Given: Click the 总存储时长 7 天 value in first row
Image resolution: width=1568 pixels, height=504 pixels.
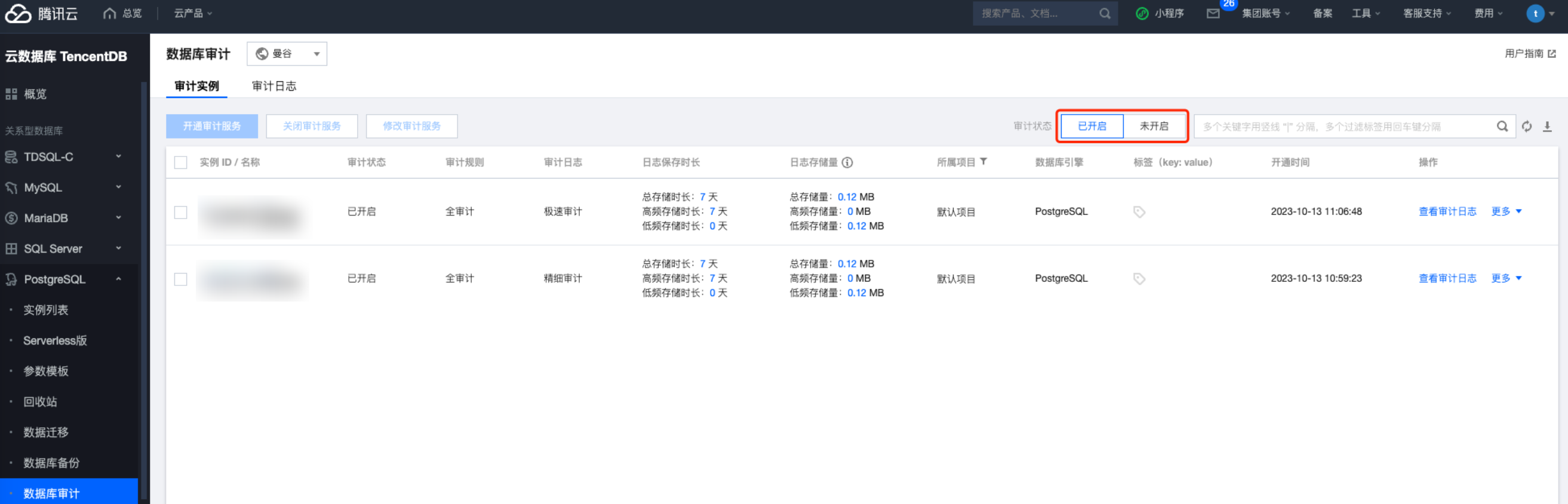Looking at the screenshot, I should (x=708, y=197).
